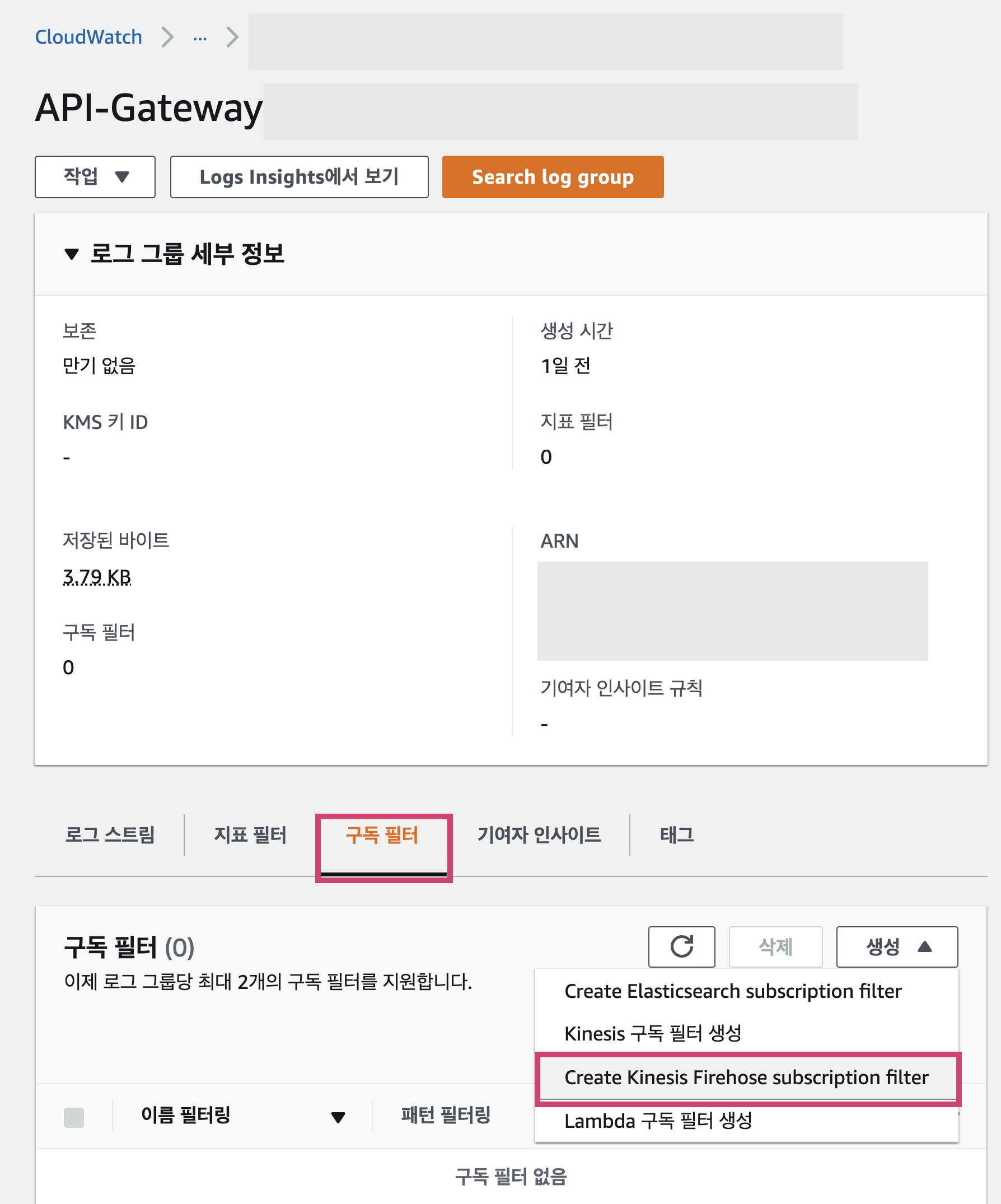Screen dimensions: 1001x1204
Task: Navigate back via the CloudWatch breadcrumb link
Action: click(89, 37)
